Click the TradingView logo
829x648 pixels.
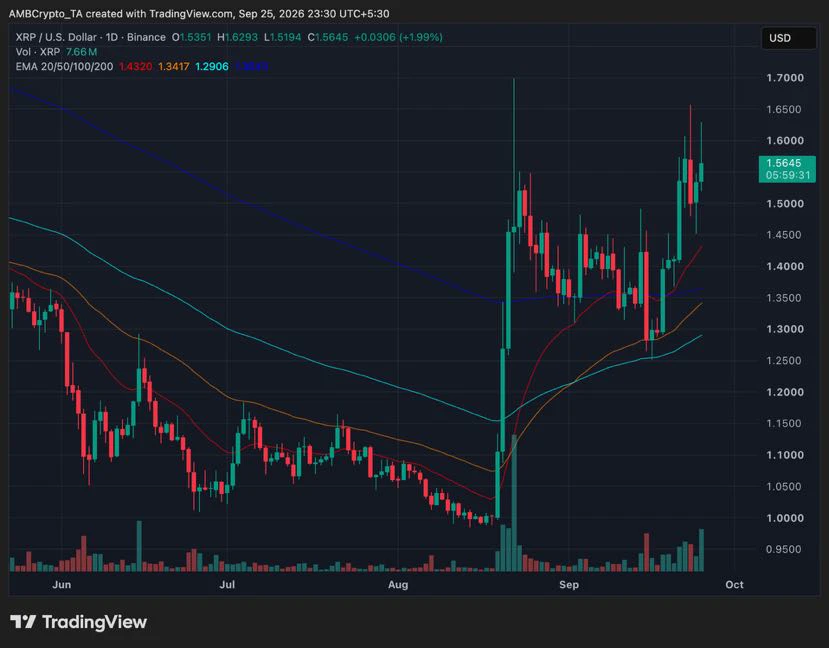click(78, 622)
